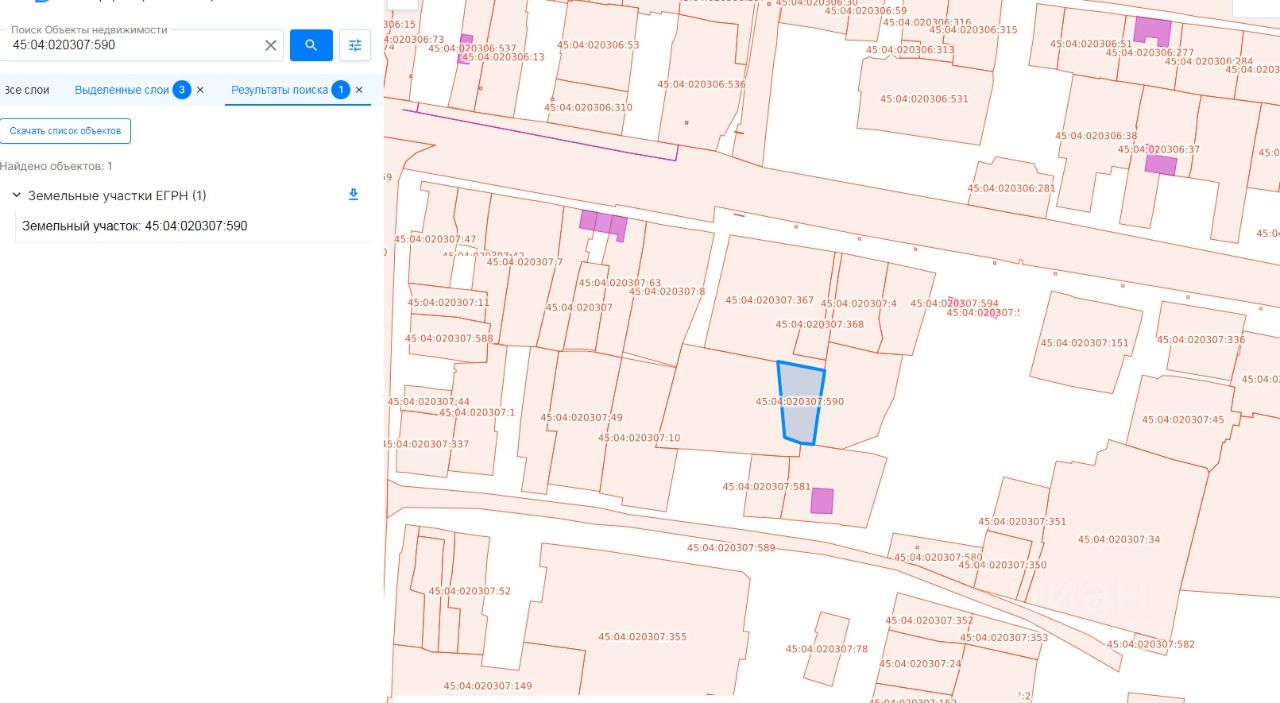
Task: Click parcel label 45:04:020306:281
Action: (x=1011, y=189)
